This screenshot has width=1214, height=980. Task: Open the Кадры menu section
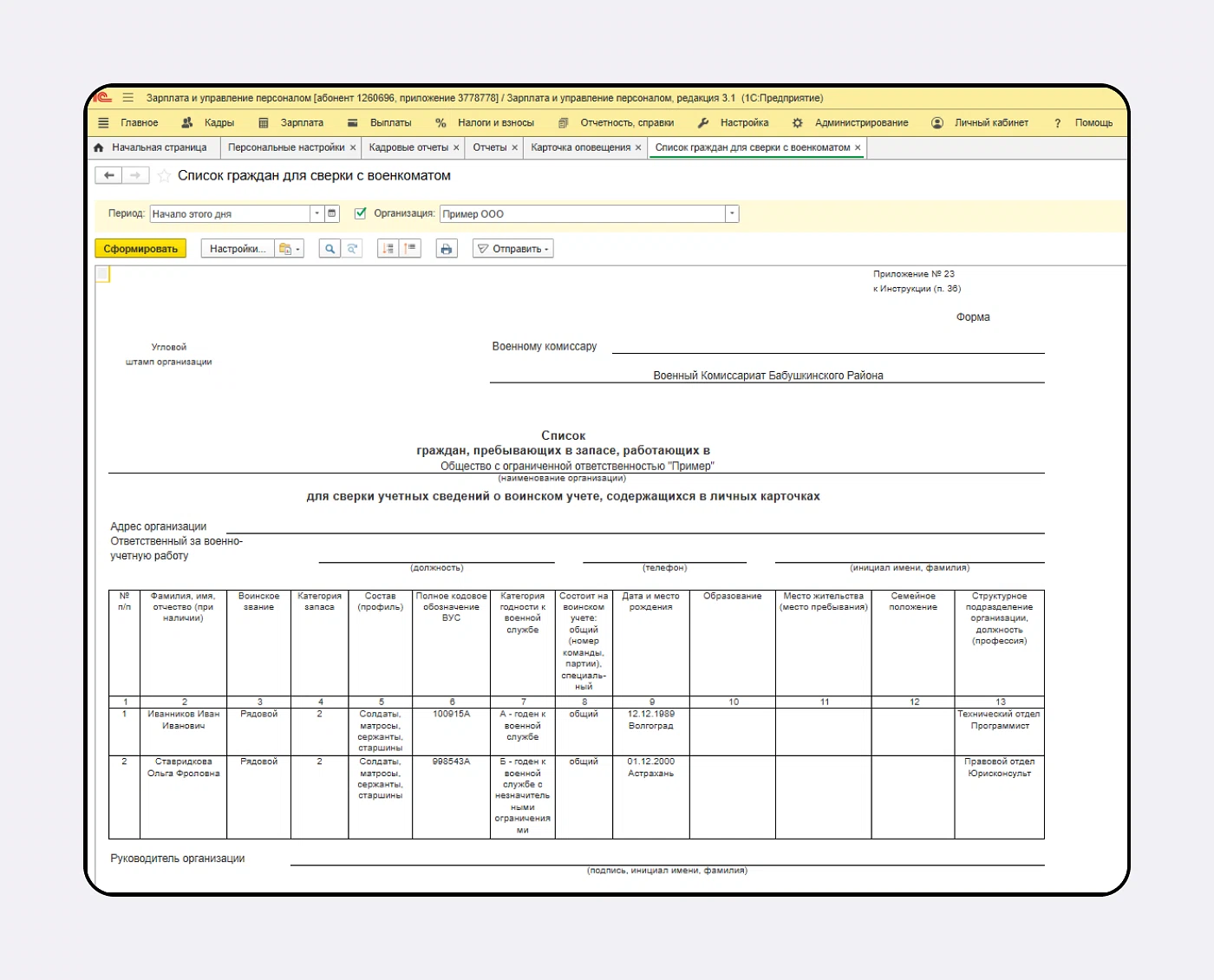point(209,123)
